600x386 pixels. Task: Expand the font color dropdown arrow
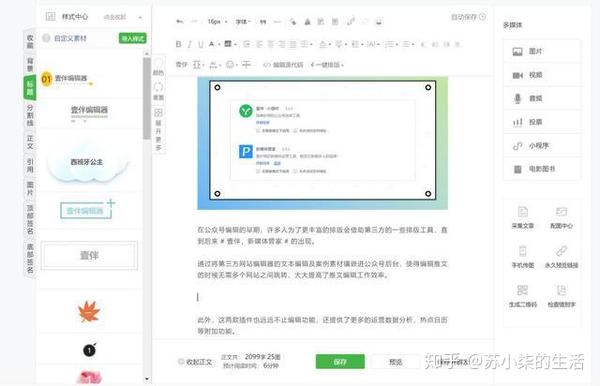218,45
